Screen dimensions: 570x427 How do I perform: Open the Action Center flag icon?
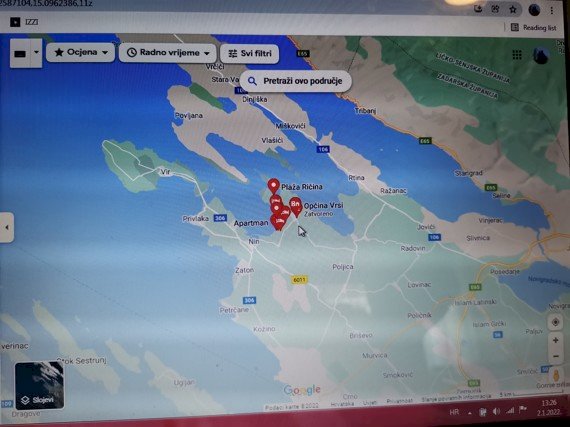pos(523,410)
